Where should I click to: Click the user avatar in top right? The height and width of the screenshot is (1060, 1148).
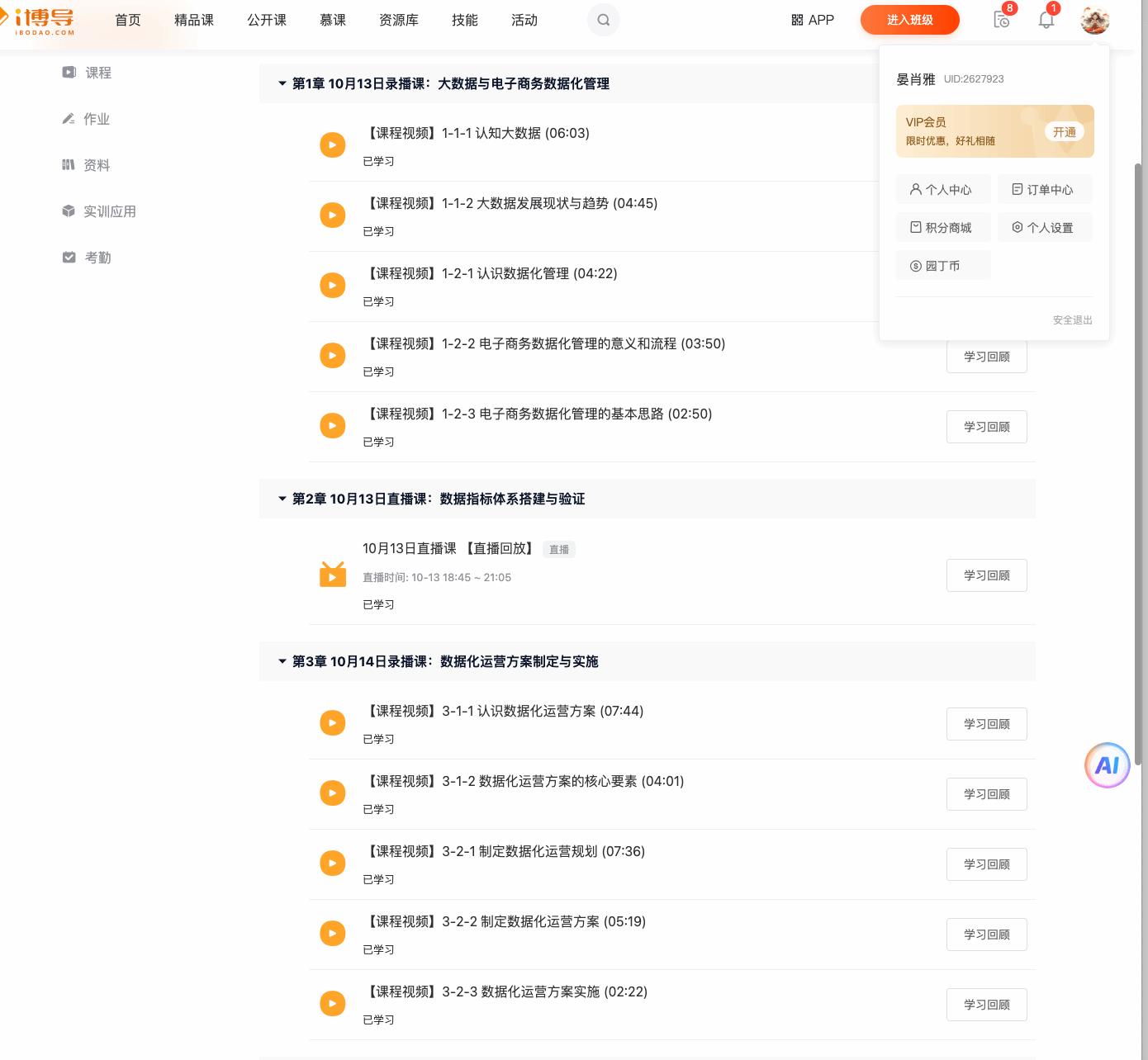click(x=1094, y=20)
